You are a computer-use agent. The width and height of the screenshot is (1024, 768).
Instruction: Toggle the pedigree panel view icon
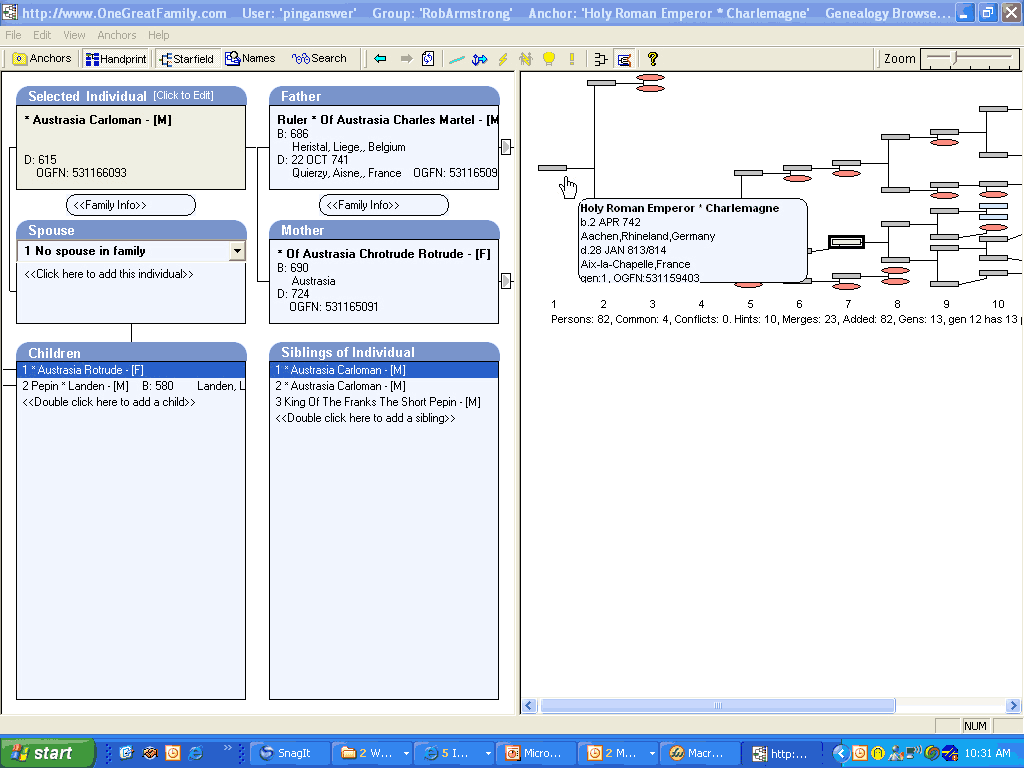[x=624, y=59]
